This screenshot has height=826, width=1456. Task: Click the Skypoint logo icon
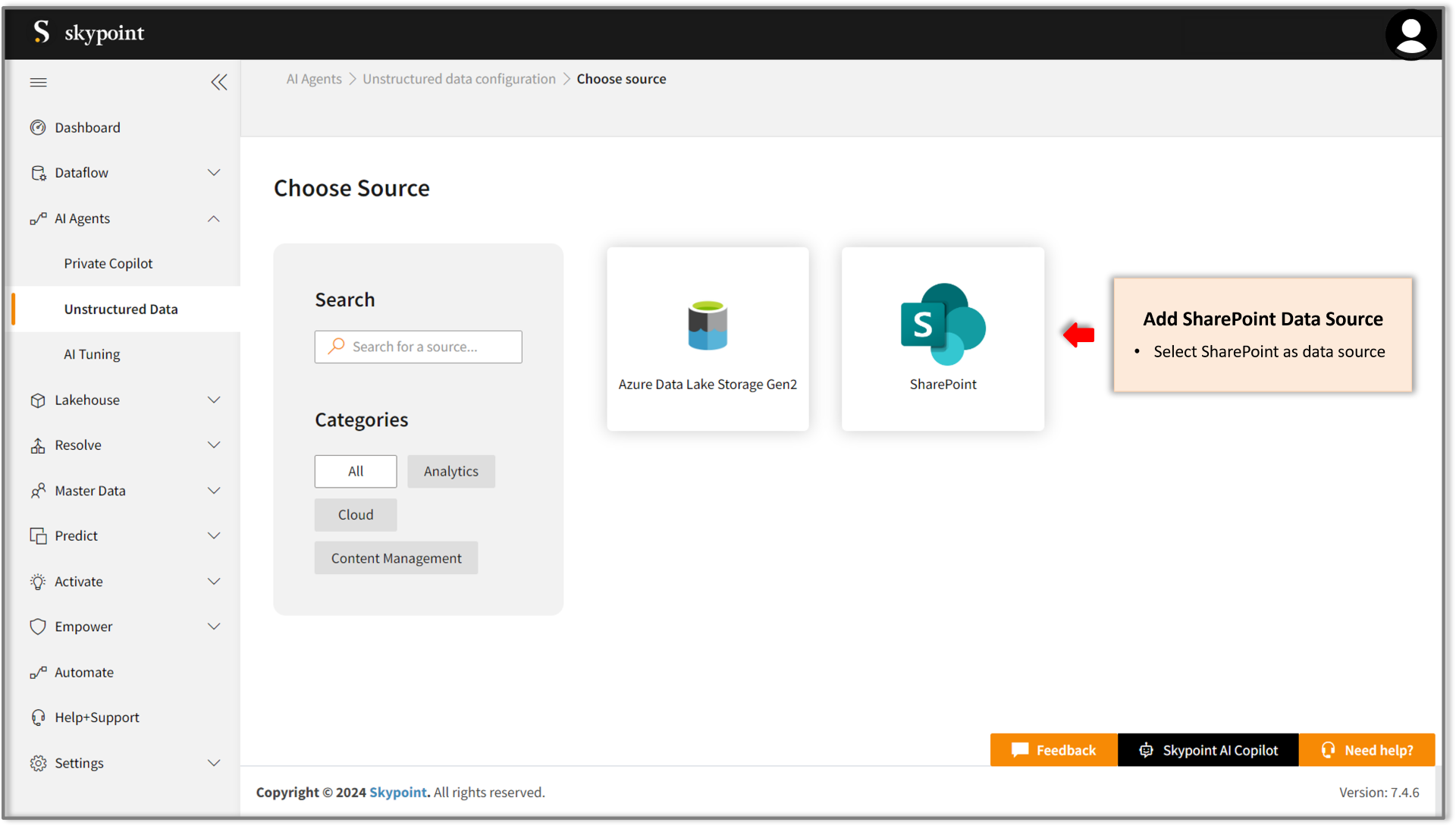pyautogui.click(x=42, y=33)
